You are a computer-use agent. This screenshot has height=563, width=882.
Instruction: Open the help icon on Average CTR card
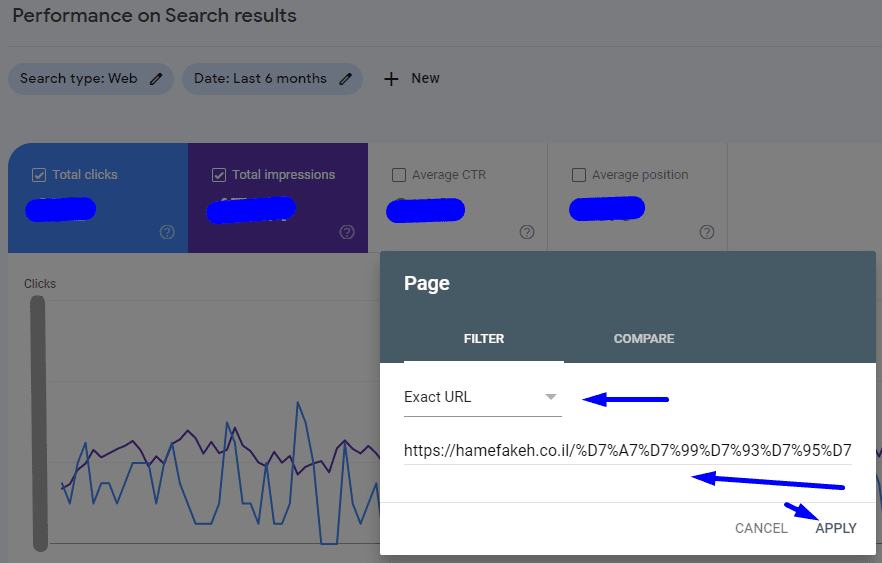tap(527, 232)
